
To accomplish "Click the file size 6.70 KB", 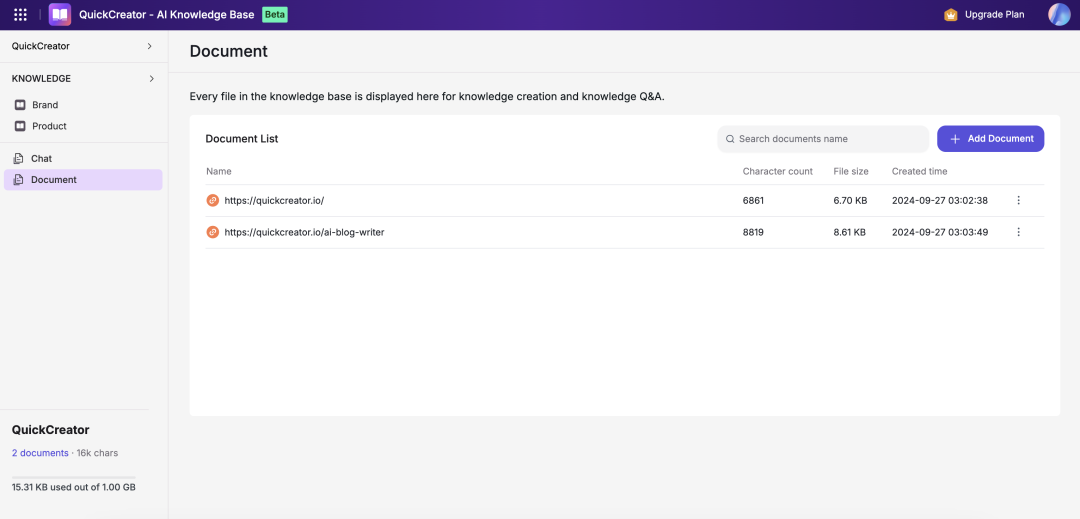I will coord(850,201).
